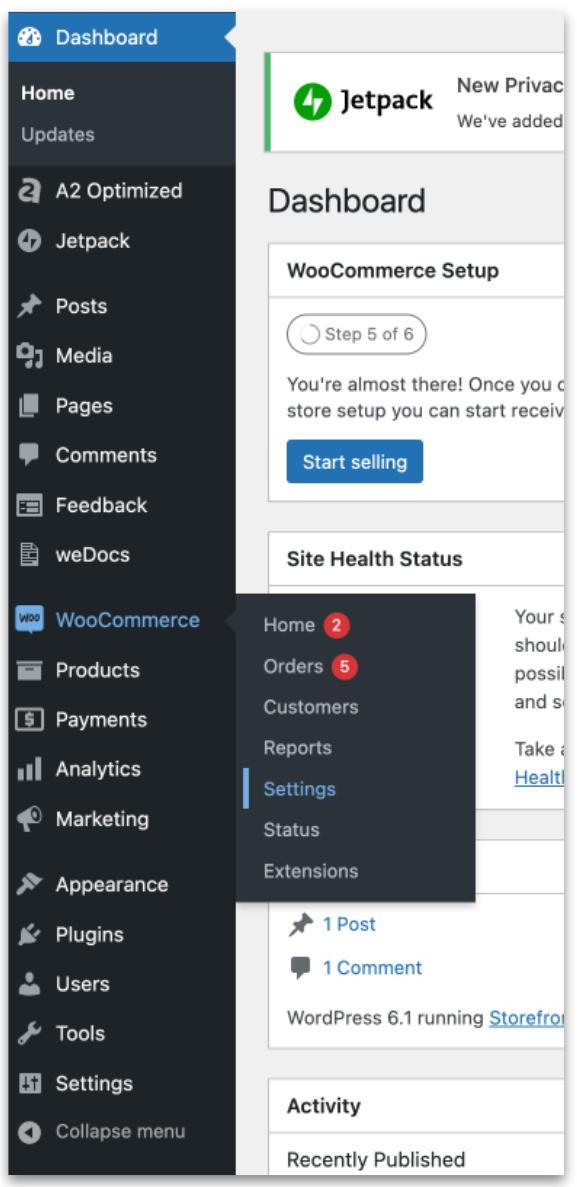The width and height of the screenshot is (577, 1187).
Task: Open Extensions in WooCommerce flyout
Action: pos(310,871)
